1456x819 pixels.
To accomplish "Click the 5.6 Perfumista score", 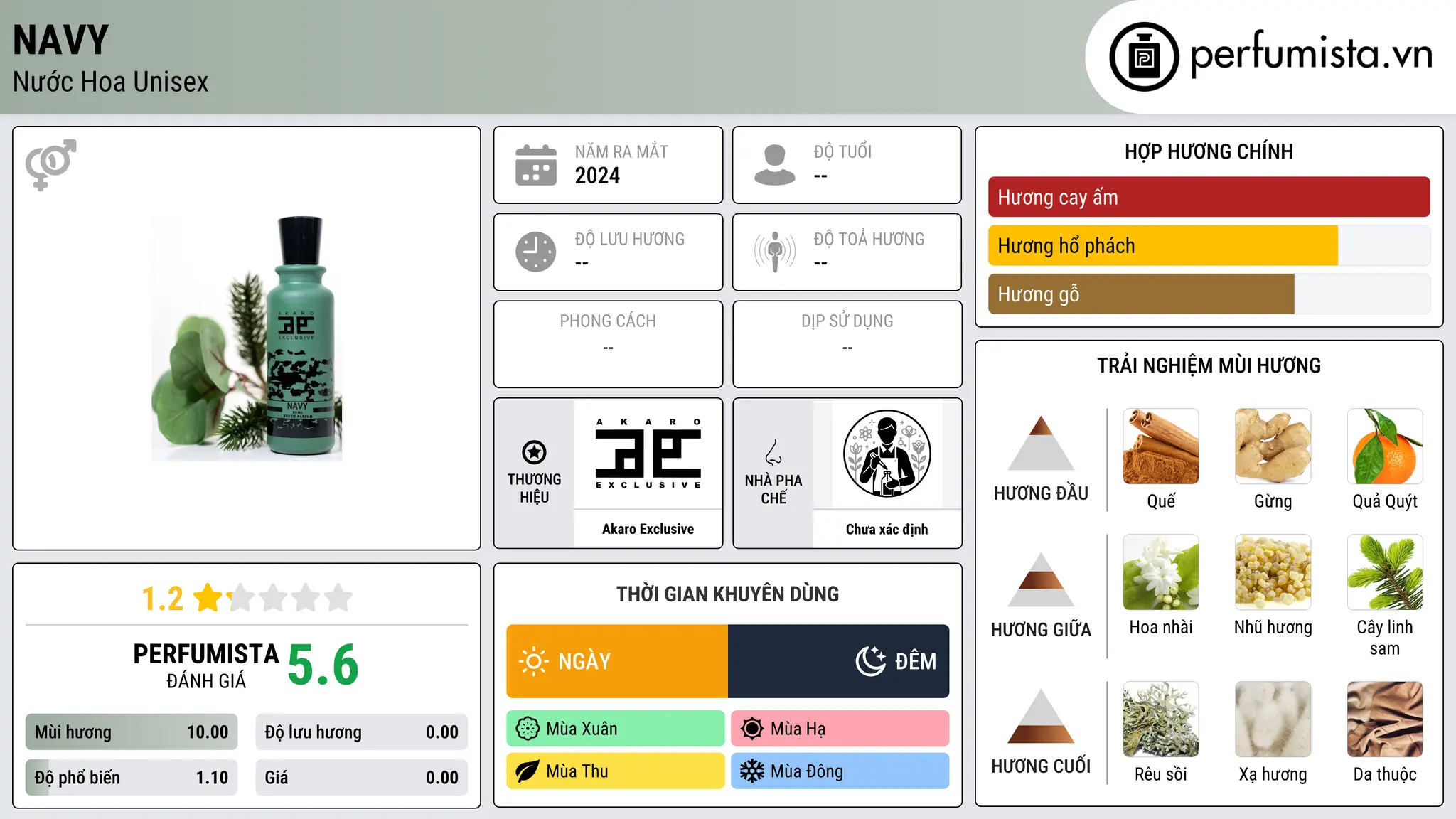I will point(323,665).
